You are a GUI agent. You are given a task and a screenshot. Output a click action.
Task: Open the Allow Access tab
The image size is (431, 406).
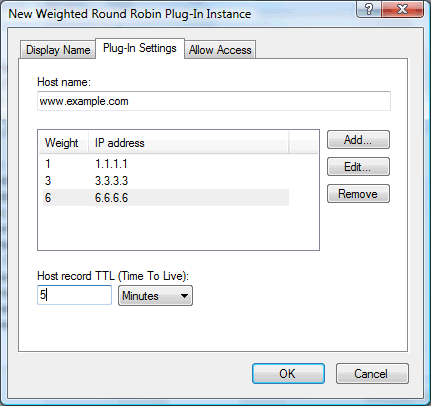point(220,50)
